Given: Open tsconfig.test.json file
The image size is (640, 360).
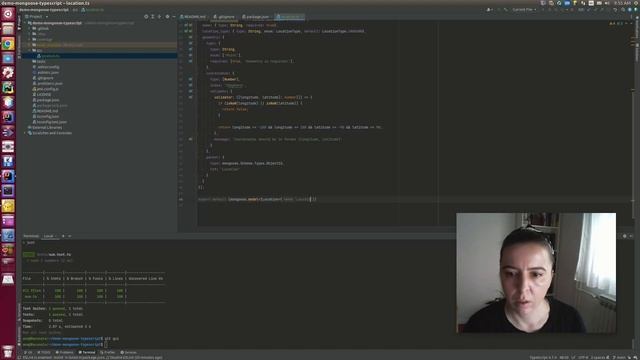Looking at the screenshot, I should click(x=51, y=122).
